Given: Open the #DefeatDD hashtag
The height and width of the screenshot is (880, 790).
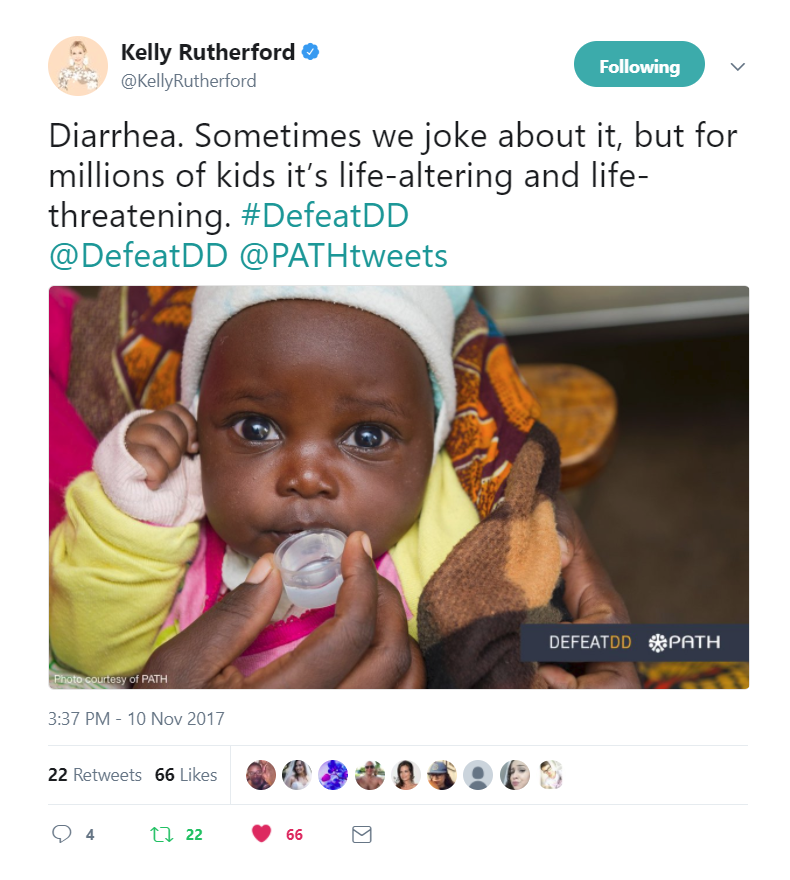Looking at the screenshot, I should click(x=338, y=216).
